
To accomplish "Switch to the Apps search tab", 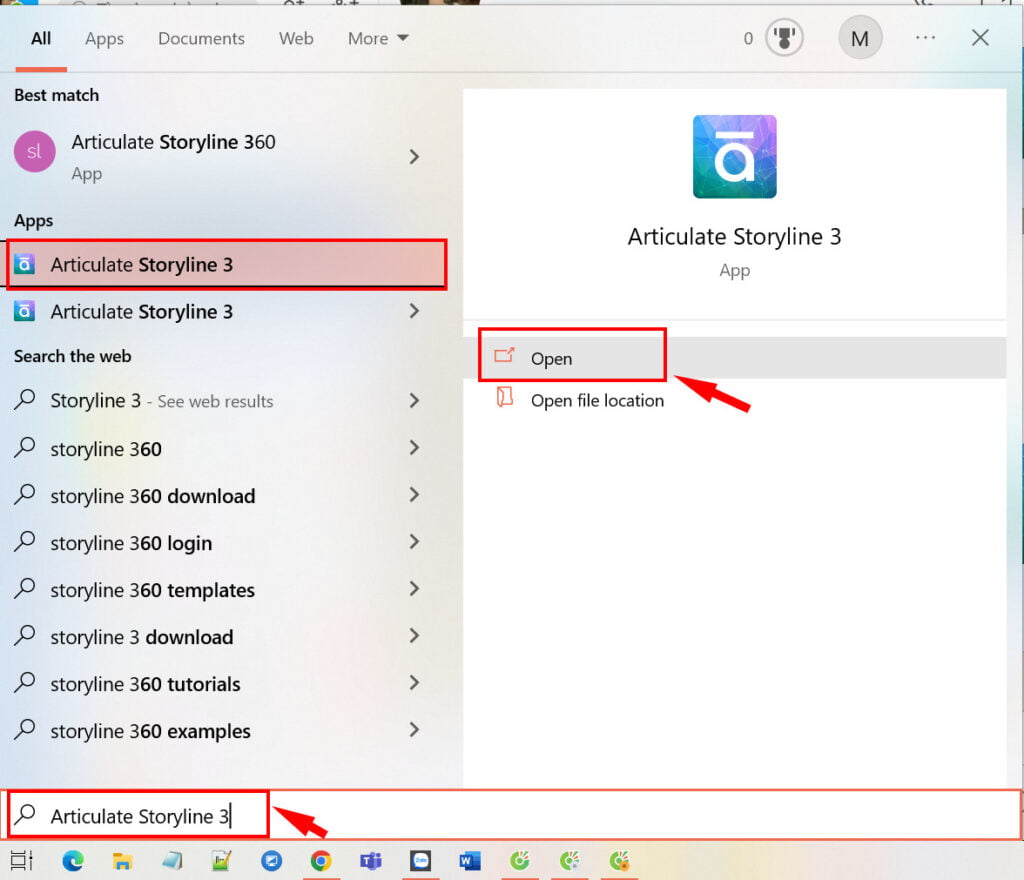I will 104,39.
